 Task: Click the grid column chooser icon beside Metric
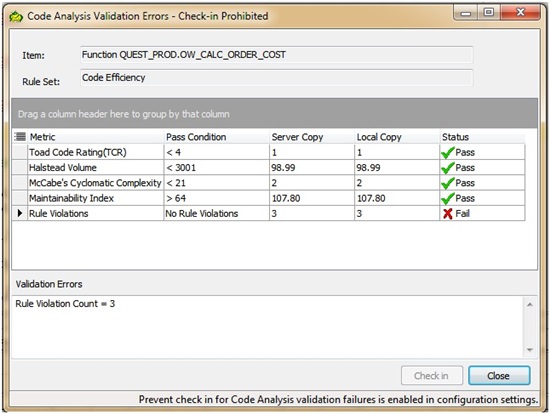tap(20, 136)
